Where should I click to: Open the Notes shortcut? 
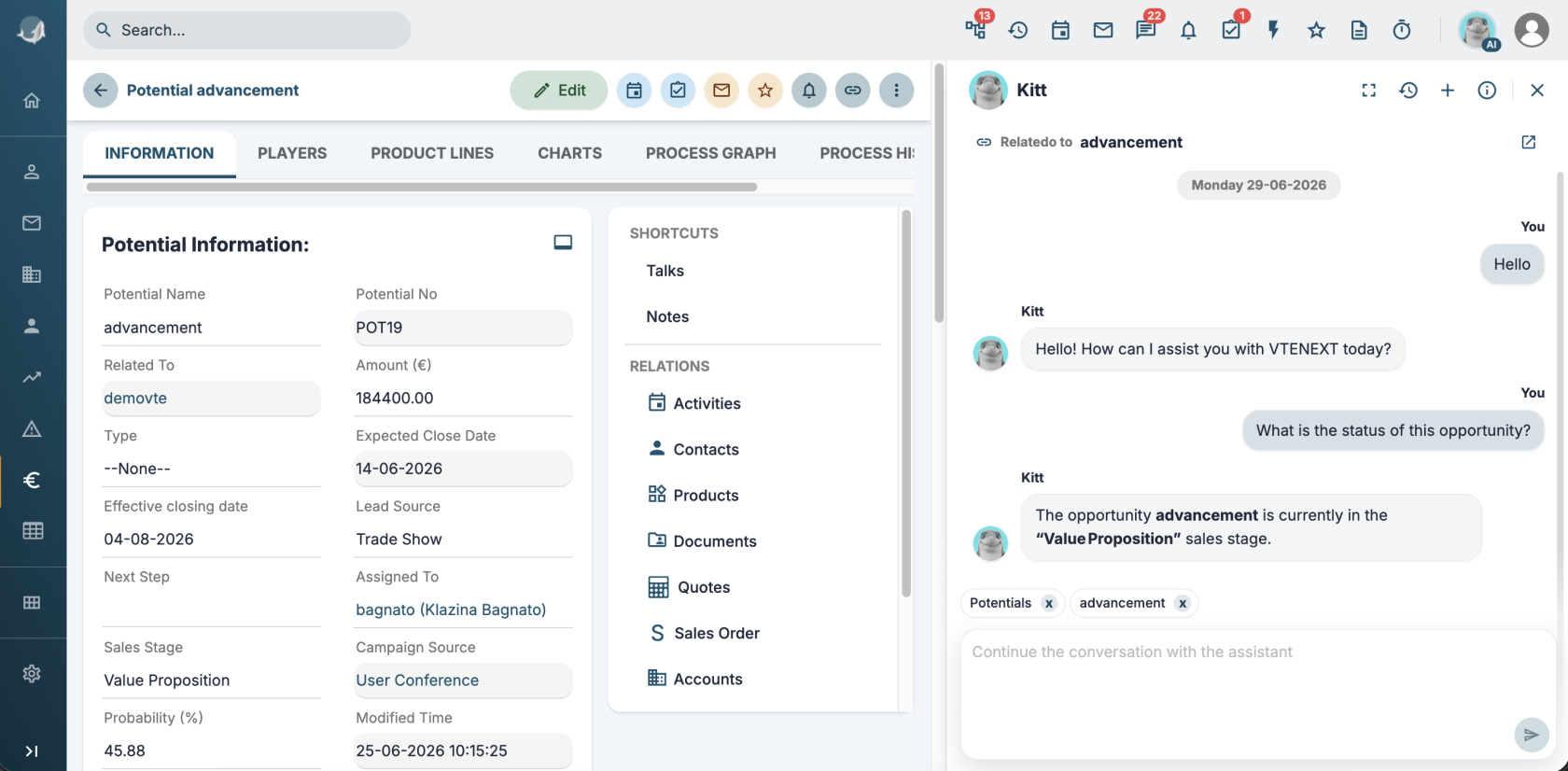(x=667, y=316)
